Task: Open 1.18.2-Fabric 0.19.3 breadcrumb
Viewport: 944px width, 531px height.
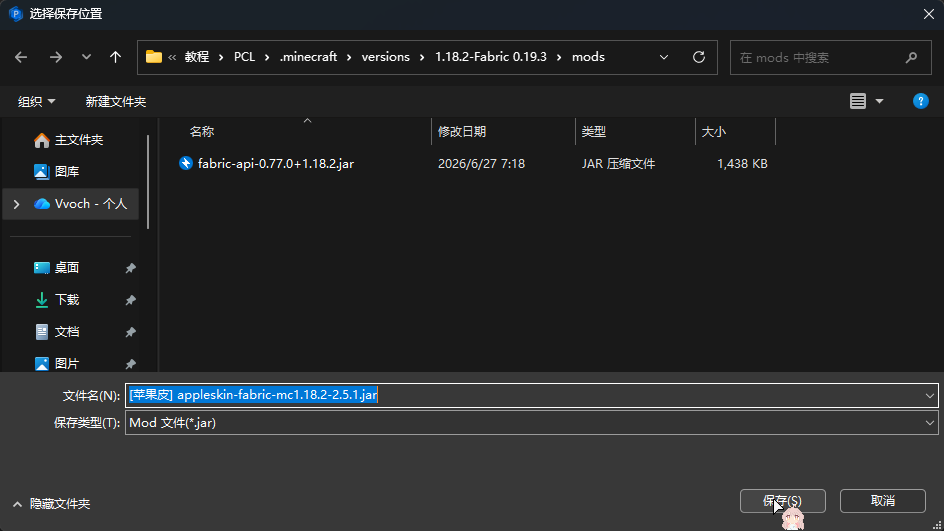Action: tap(491, 57)
